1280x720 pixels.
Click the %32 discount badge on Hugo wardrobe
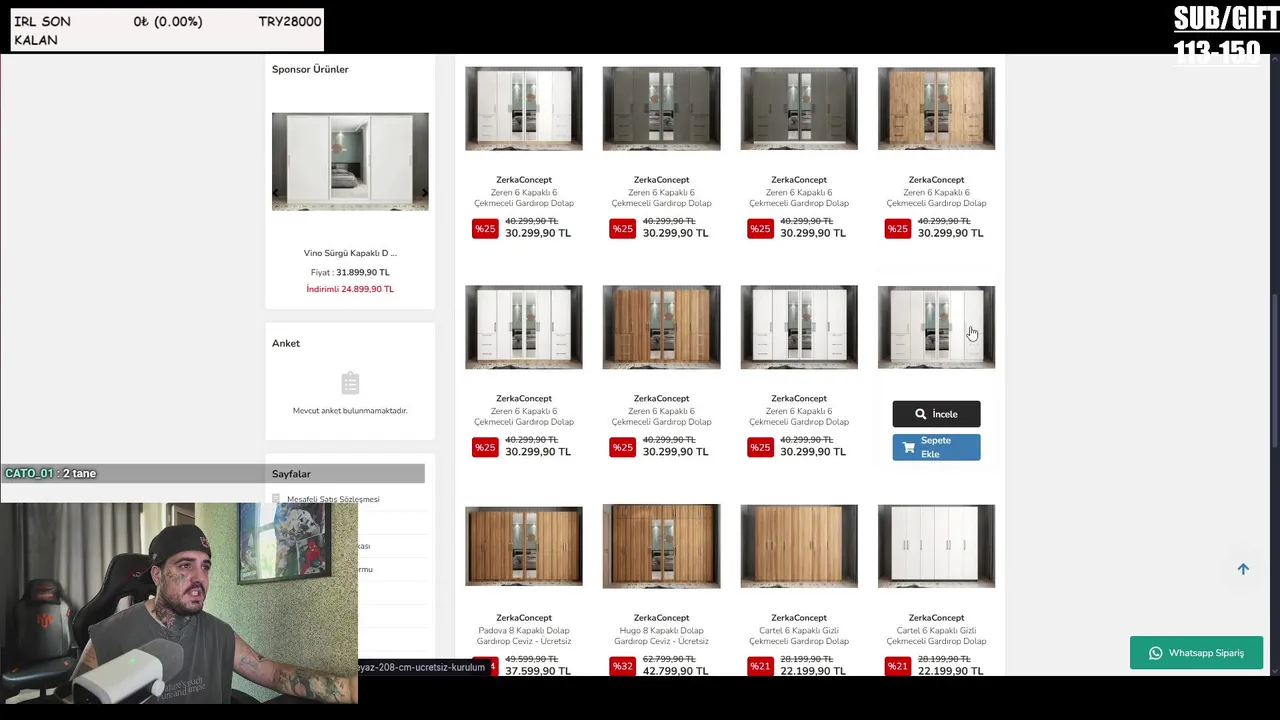(x=622, y=666)
